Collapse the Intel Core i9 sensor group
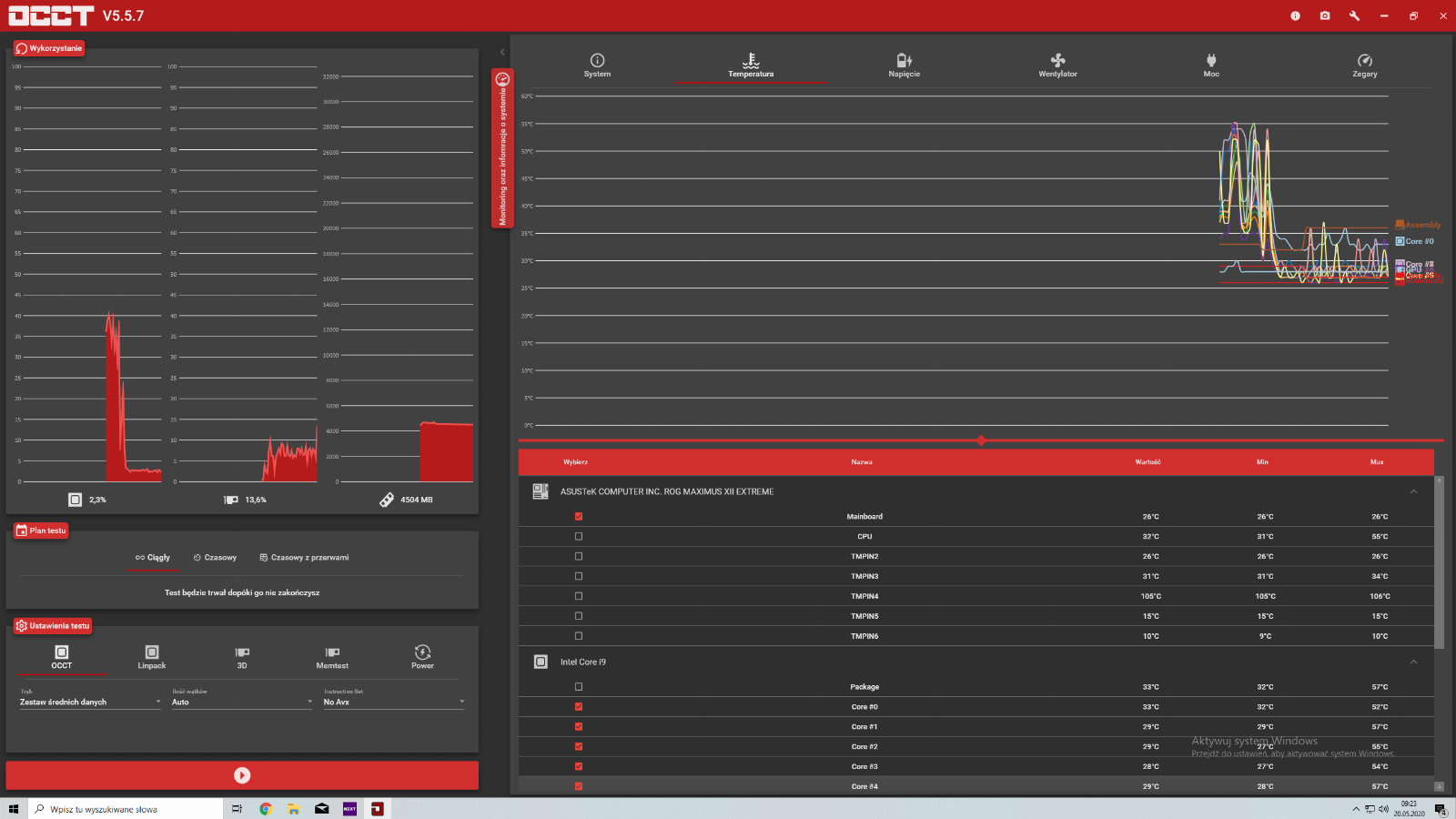Image resolution: width=1456 pixels, height=819 pixels. [1413, 662]
